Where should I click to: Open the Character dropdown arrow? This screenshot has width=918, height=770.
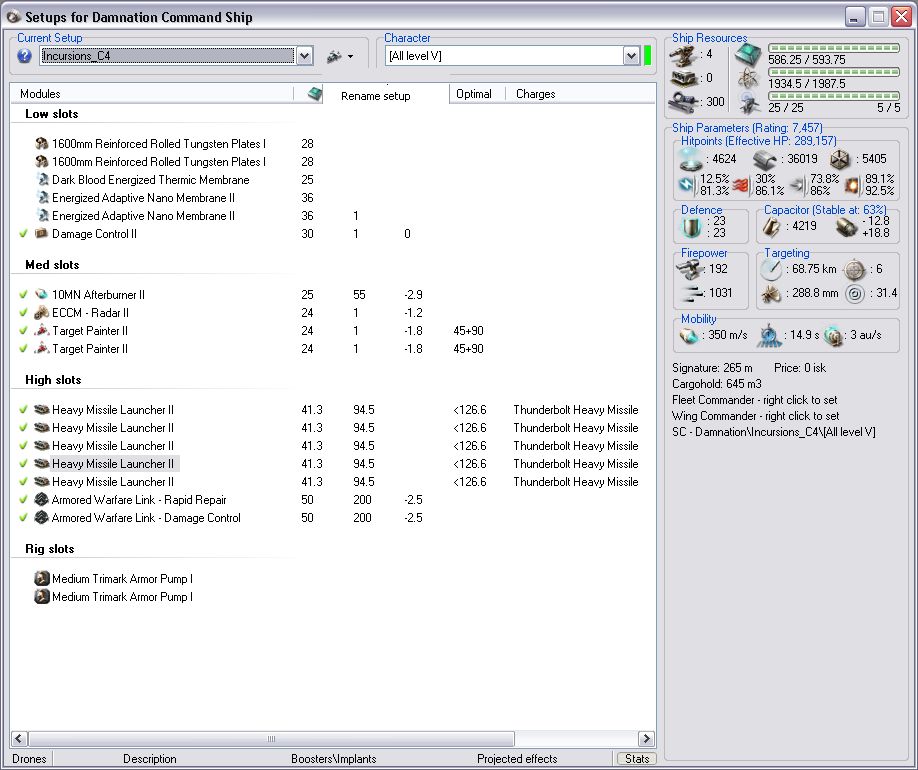point(631,56)
